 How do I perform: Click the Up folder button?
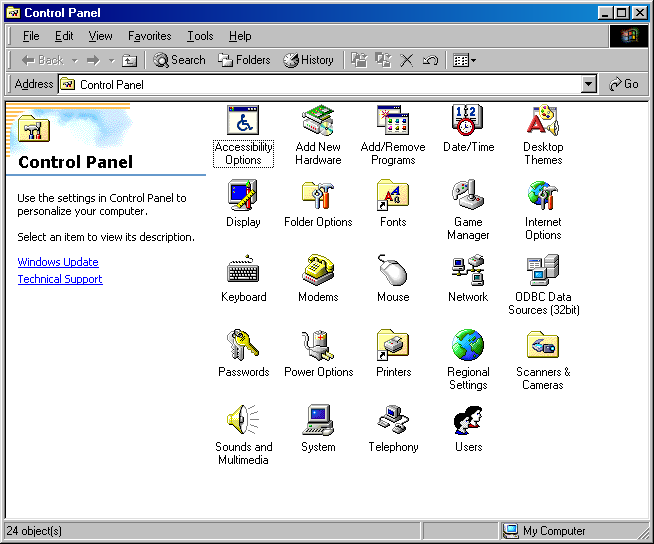[129, 61]
